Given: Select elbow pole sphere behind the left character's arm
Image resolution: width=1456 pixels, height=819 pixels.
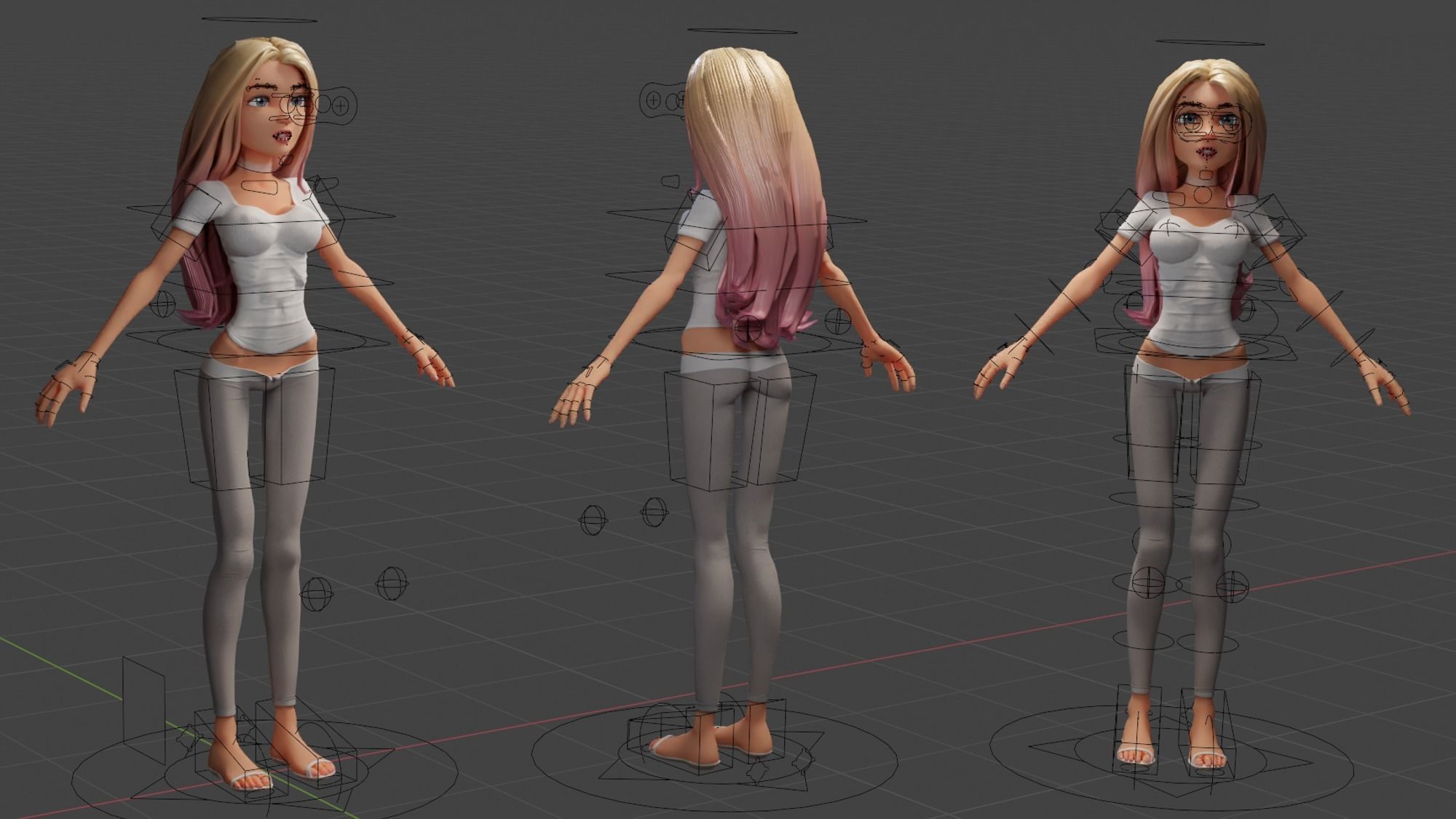Looking at the screenshot, I should click(162, 303).
